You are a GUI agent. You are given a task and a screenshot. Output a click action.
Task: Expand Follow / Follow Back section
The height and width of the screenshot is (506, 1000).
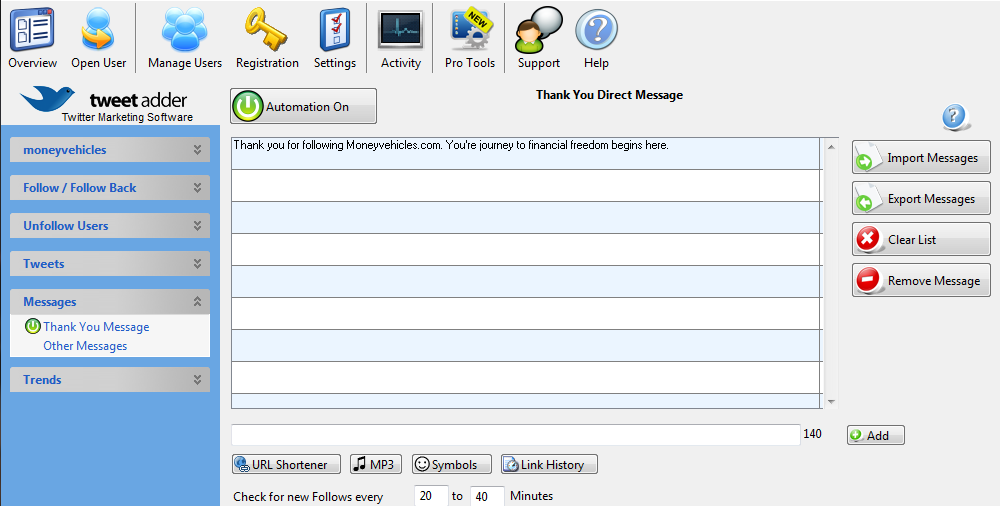point(110,188)
